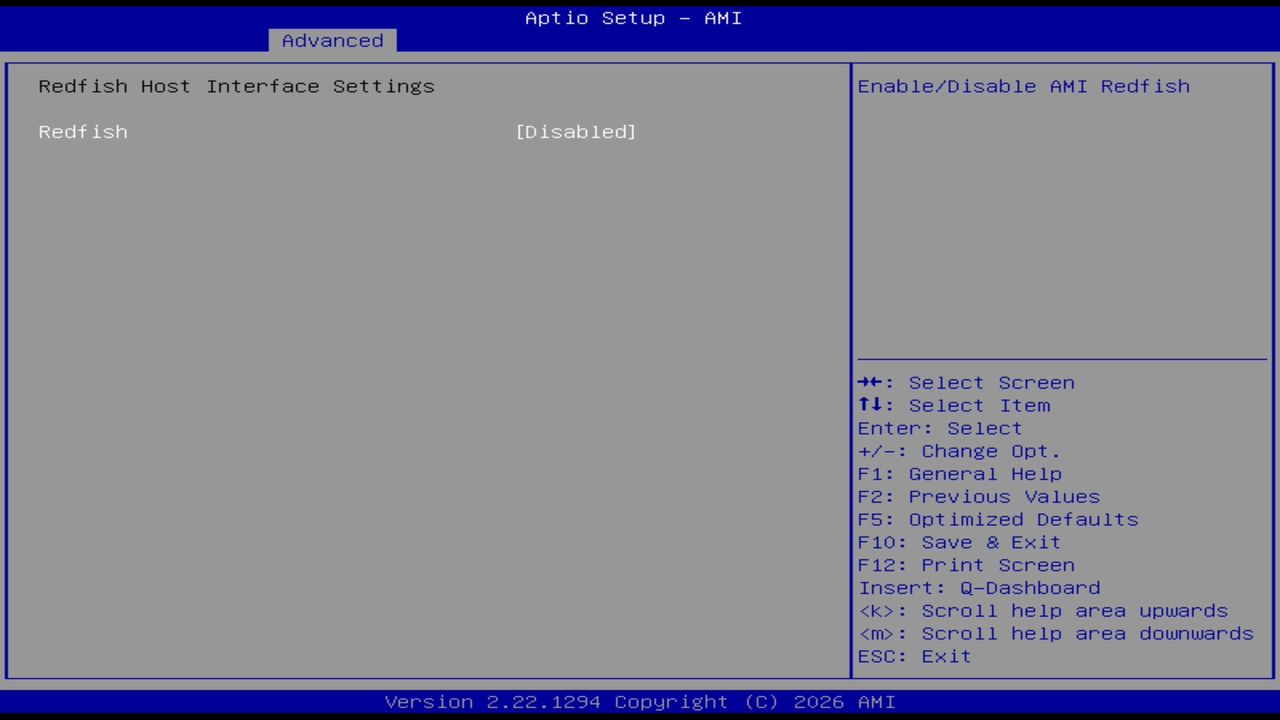
Task: Click the Scroll help area downwards hint
Action: tap(1055, 633)
